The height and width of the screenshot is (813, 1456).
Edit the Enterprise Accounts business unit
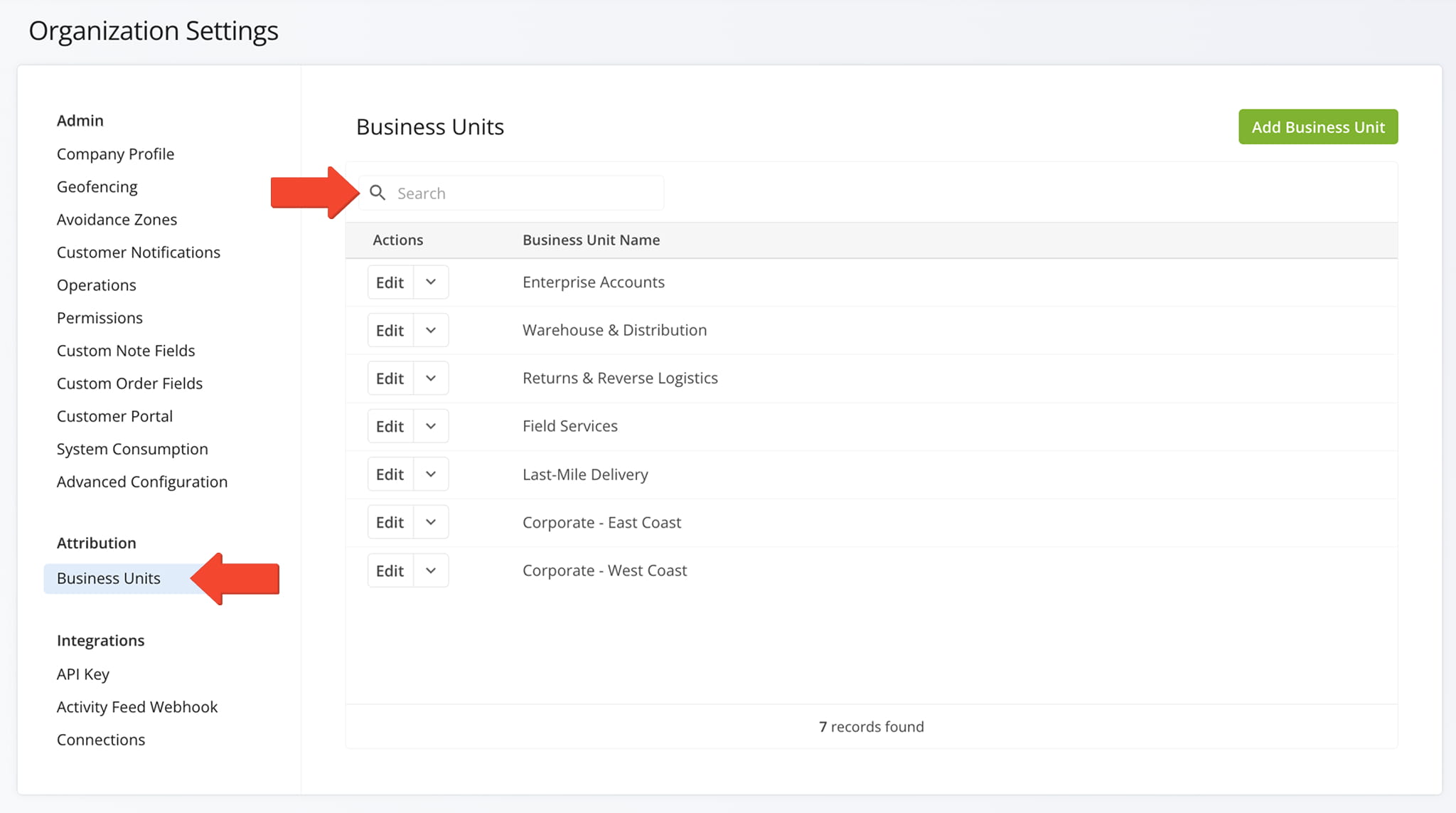[390, 282]
